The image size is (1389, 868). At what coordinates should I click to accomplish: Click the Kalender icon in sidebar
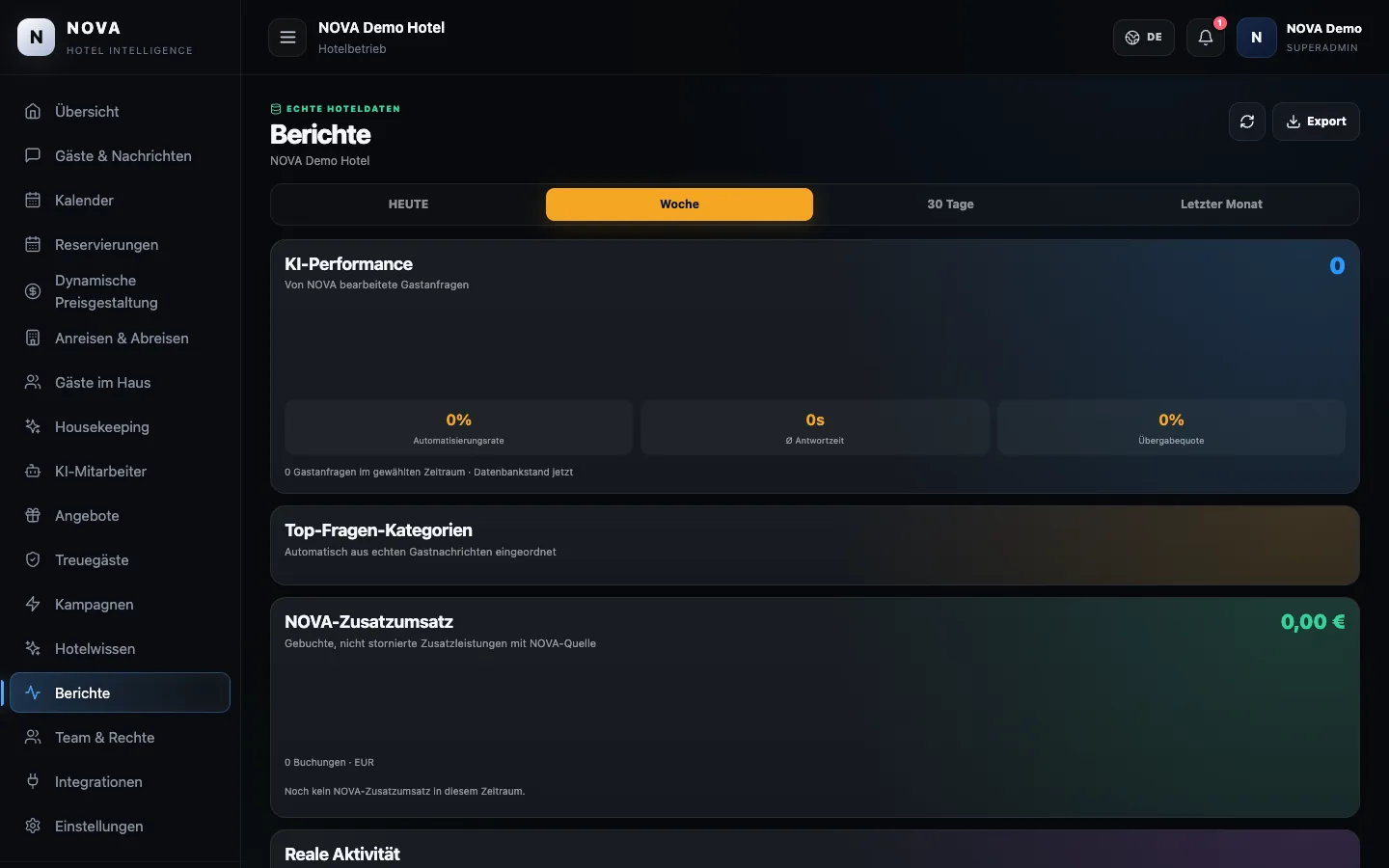(x=33, y=201)
